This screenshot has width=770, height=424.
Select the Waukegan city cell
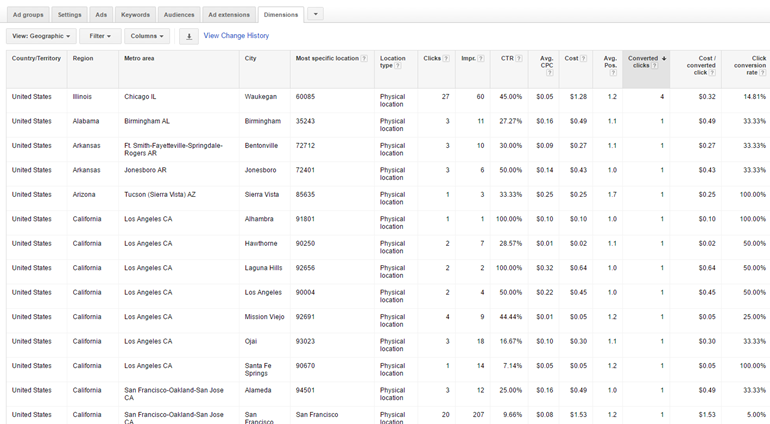(x=262, y=97)
